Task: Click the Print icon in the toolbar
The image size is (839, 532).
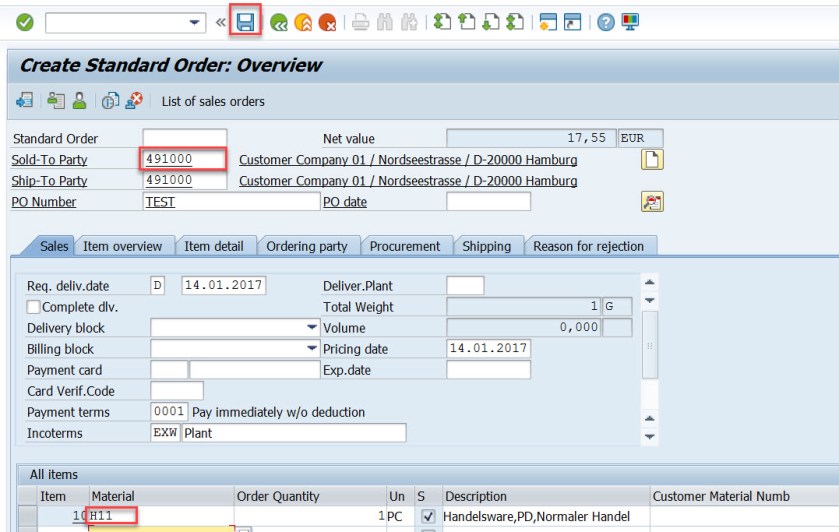Action: (x=360, y=22)
